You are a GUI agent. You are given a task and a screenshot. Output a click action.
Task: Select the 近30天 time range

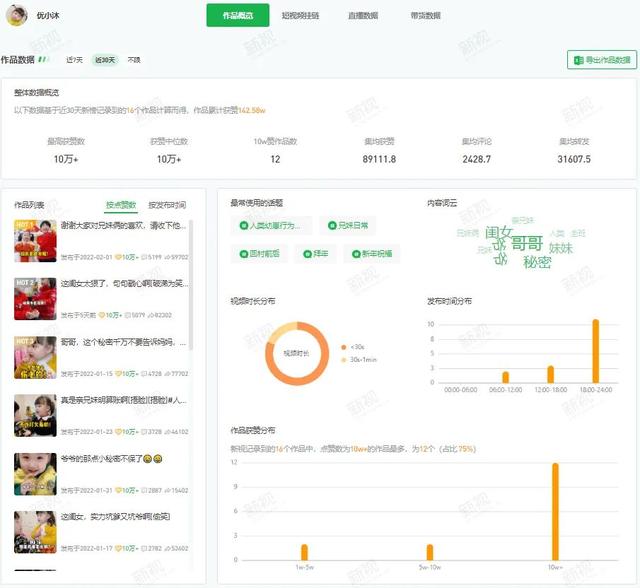point(104,60)
